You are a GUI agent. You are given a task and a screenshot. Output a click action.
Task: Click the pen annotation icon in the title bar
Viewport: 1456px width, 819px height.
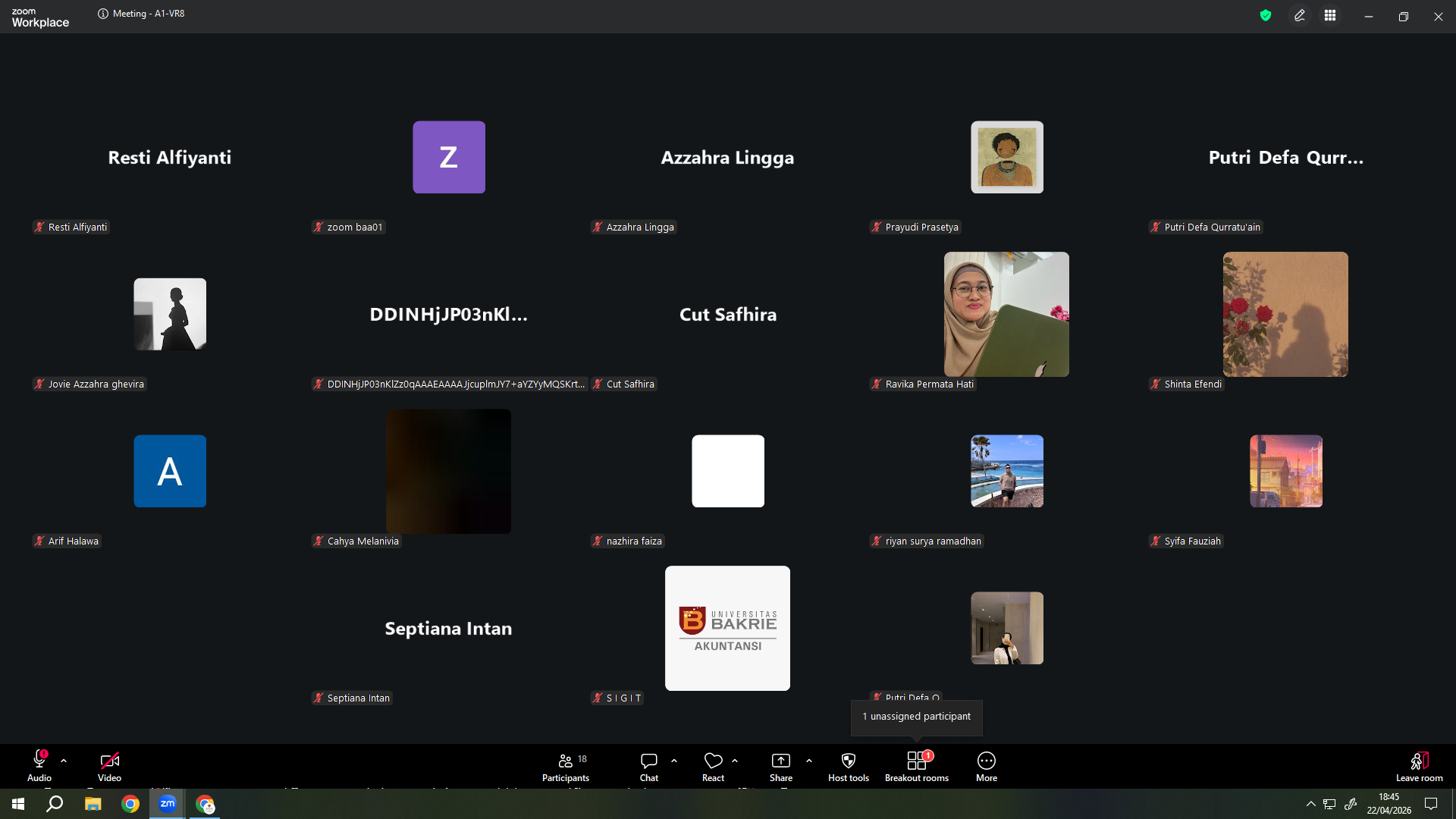coord(1300,15)
